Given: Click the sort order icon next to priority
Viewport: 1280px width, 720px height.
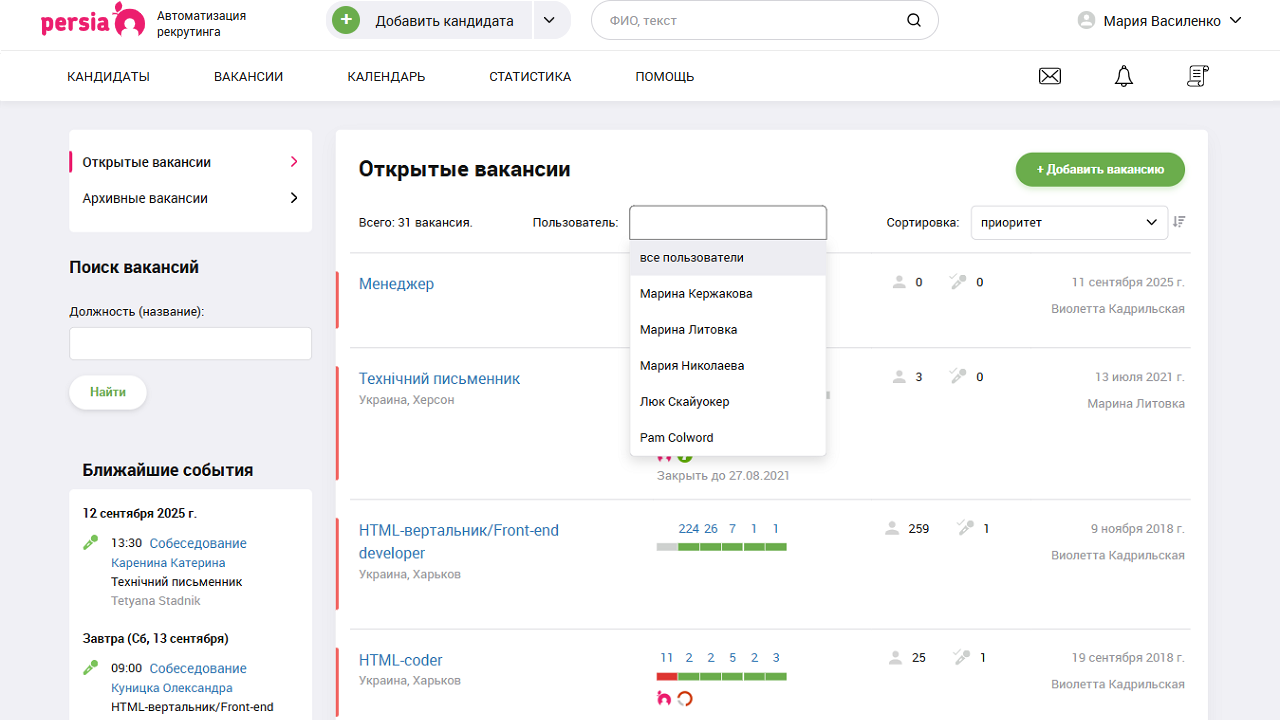Looking at the screenshot, I should (1180, 222).
